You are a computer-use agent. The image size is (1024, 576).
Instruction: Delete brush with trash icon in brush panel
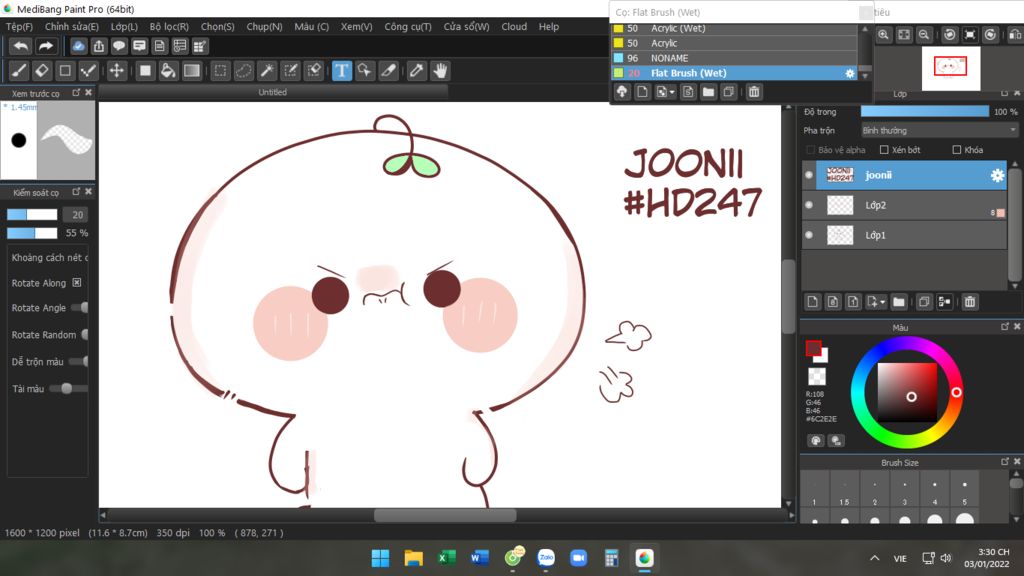tap(754, 92)
